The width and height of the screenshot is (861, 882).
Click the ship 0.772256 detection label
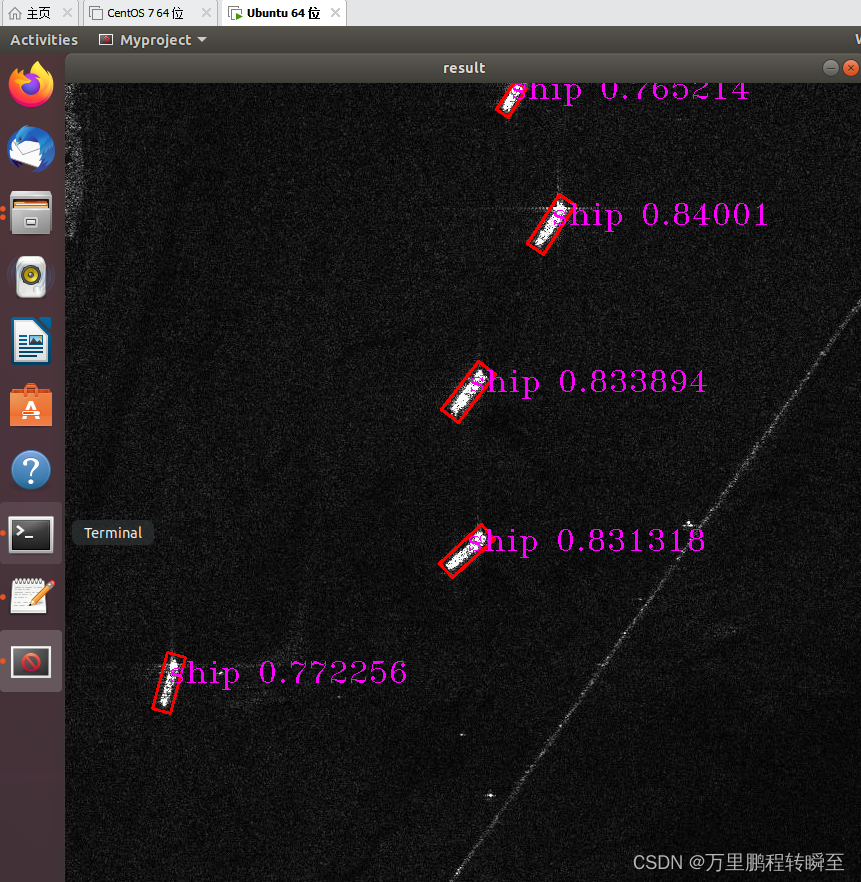(x=287, y=673)
